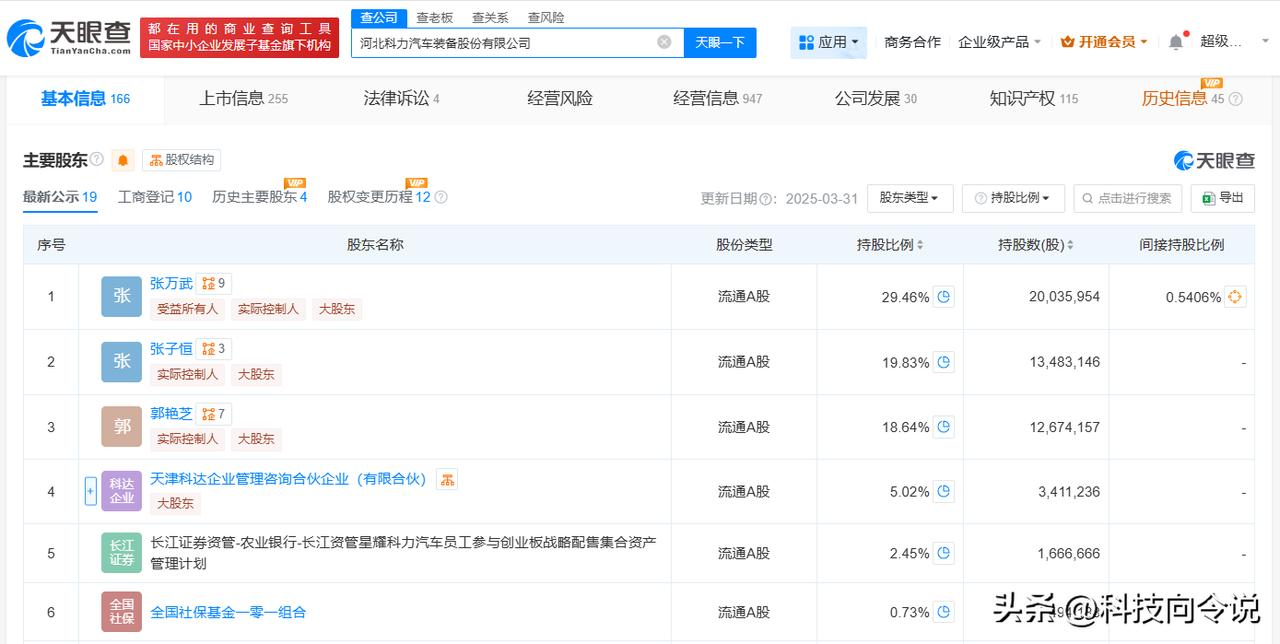Image resolution: width=1280 pixels, height=644 pixels.
Task: Click the shareholder alert bell icon
Action: pos(123,160)
